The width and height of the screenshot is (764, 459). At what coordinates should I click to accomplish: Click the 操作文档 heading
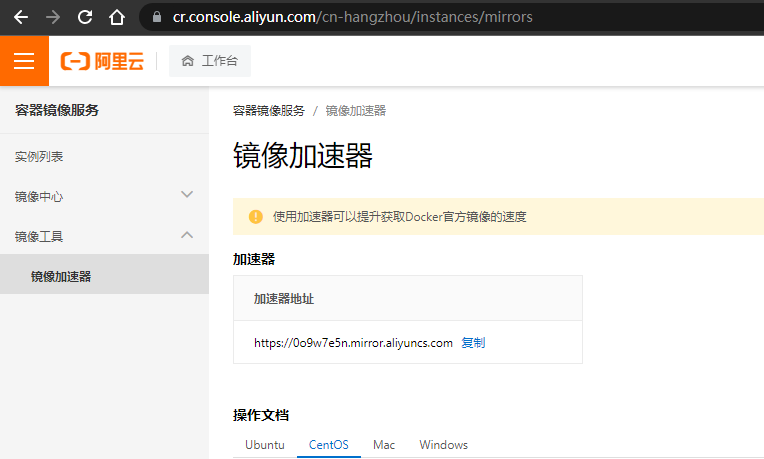point(261,415)
